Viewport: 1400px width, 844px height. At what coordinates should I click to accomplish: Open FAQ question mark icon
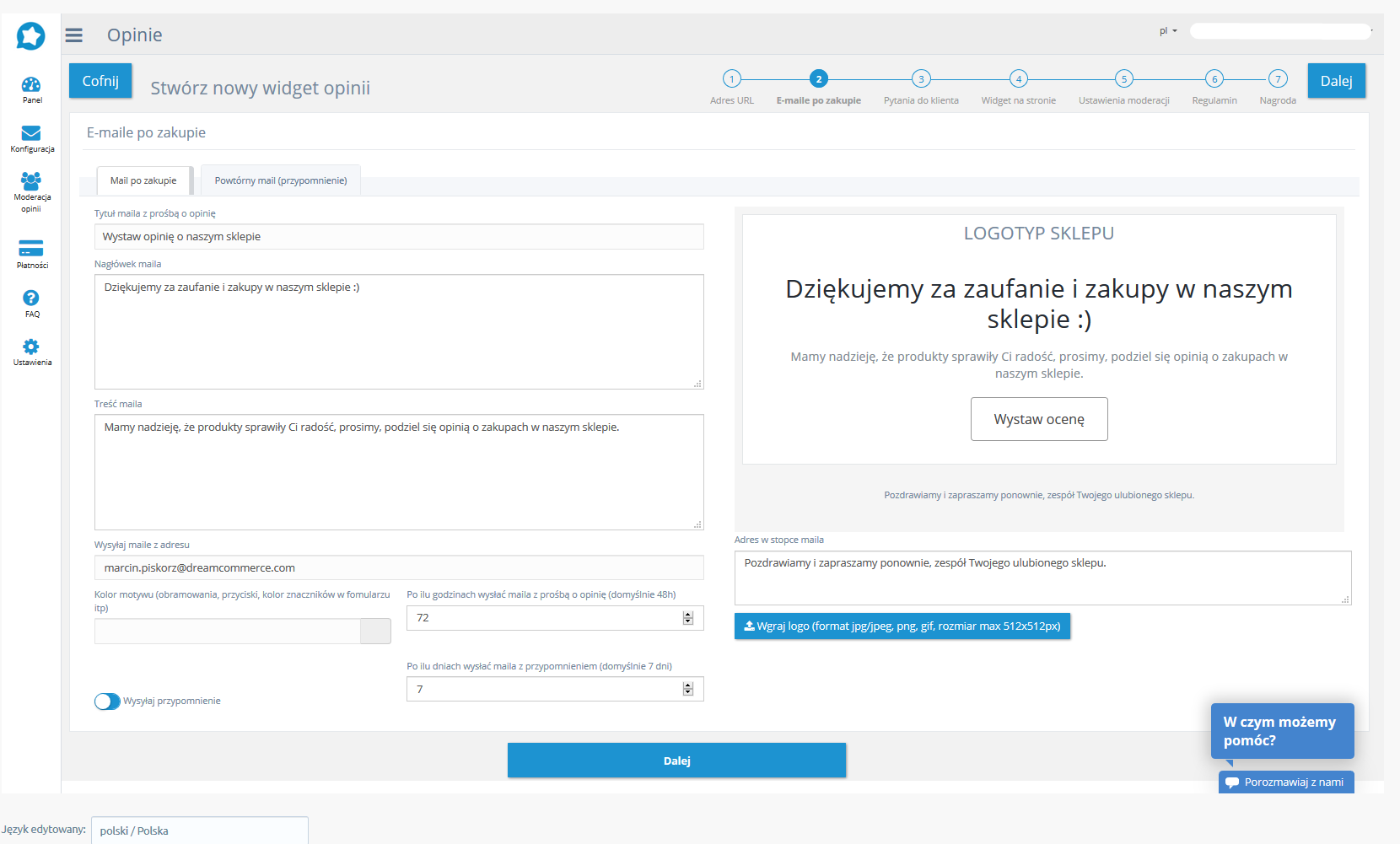click(x=31, y=298)
